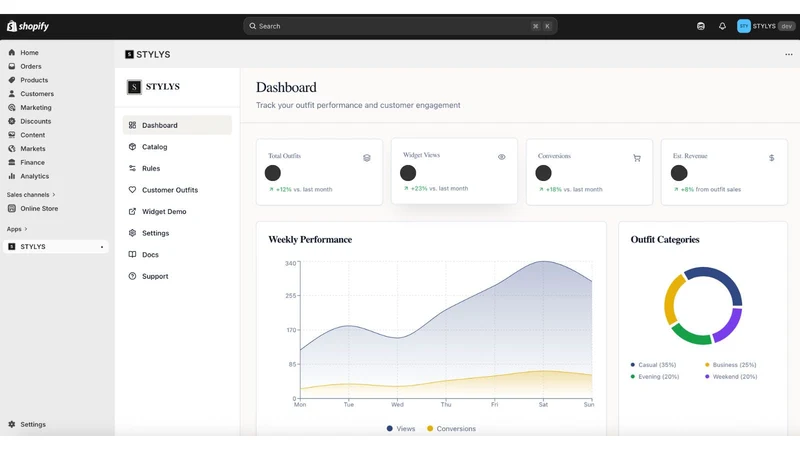
Task: Click the '+8% from outfit sales' text
Action: (707, 189)
